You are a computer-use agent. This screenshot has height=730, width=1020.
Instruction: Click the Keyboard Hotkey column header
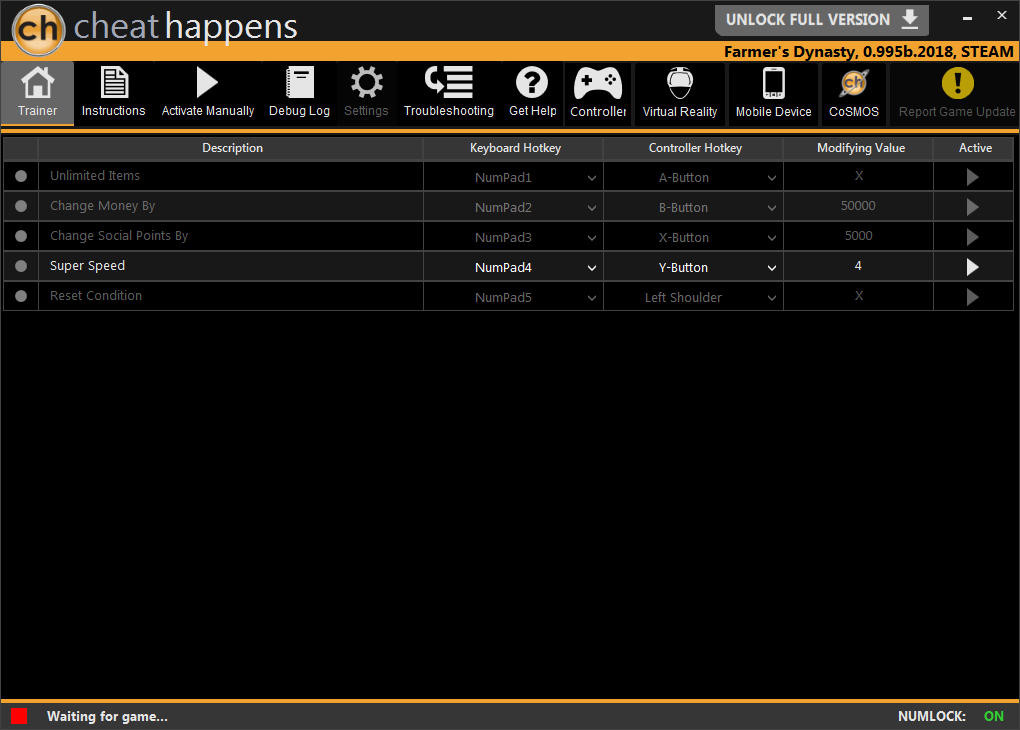[x=515, y=148]
